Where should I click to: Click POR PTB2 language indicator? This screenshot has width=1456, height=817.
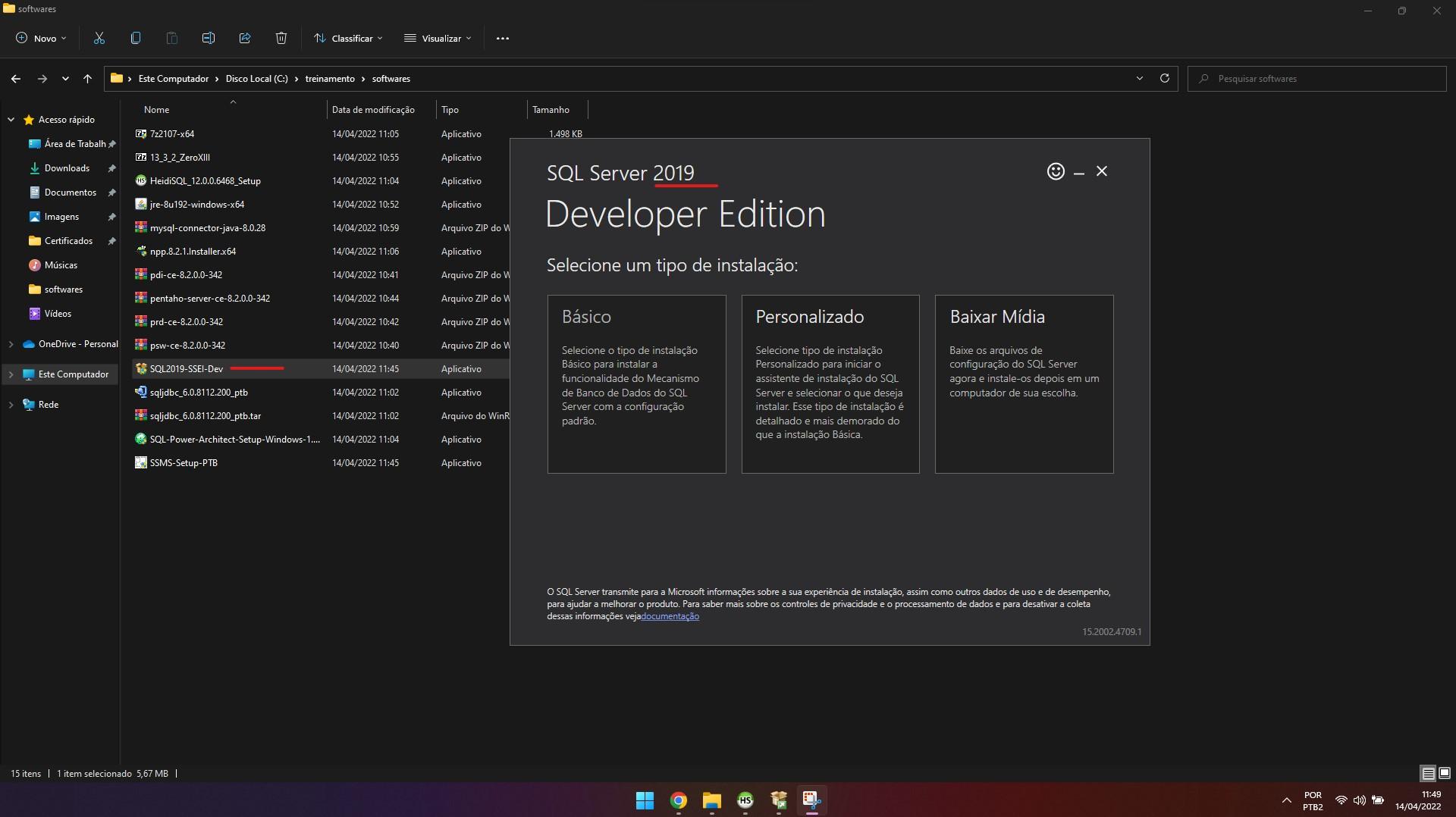click(x=1313, y=800)
